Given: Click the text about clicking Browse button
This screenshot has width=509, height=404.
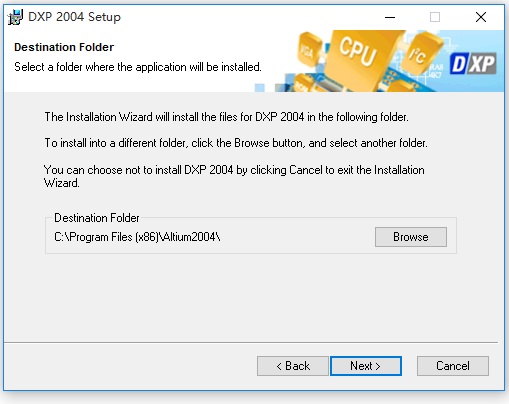Looking at the screenshot, I should [236, 143].
